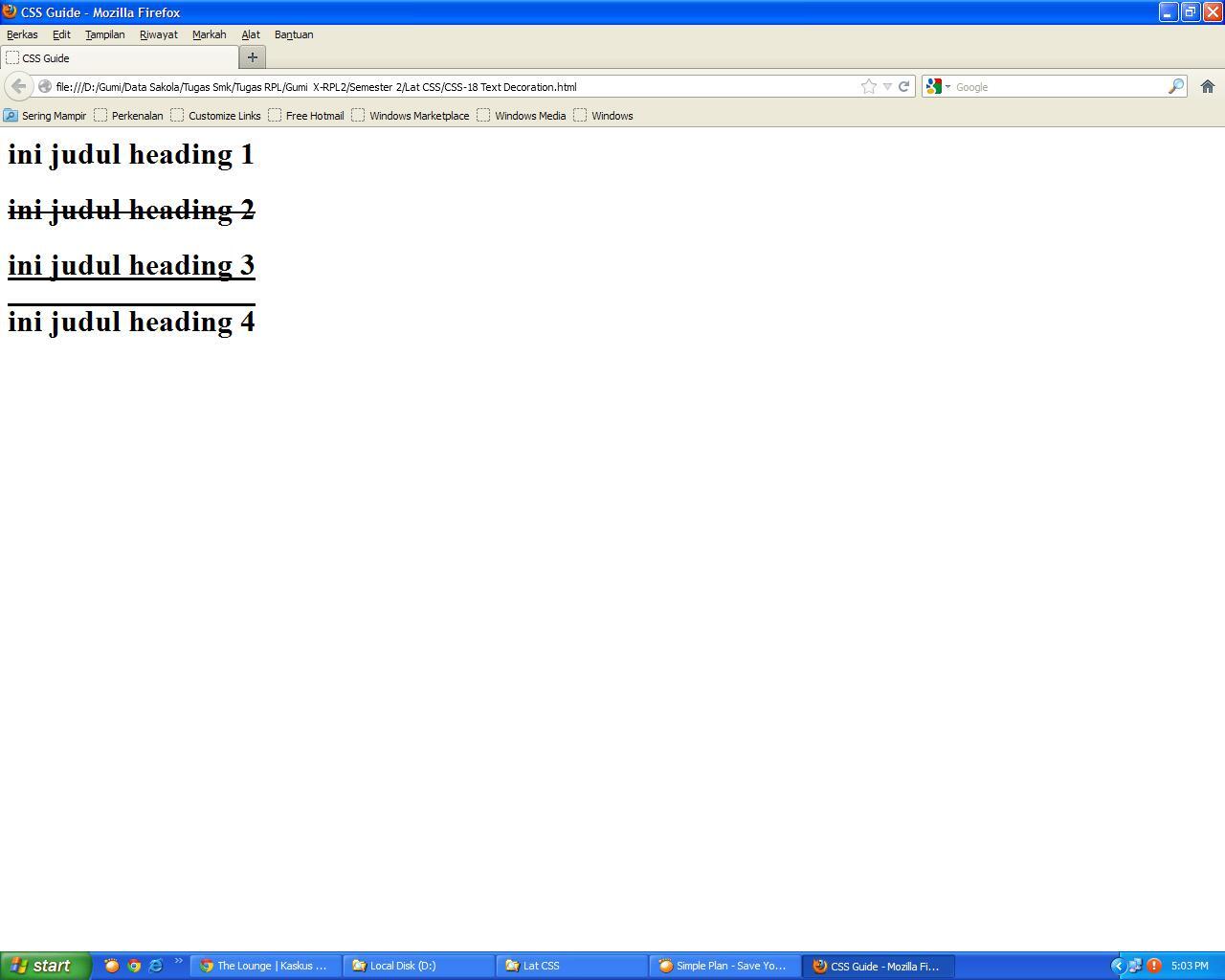Open the Edit menu
Viewport: 1225px width, 980px height.
61,34
